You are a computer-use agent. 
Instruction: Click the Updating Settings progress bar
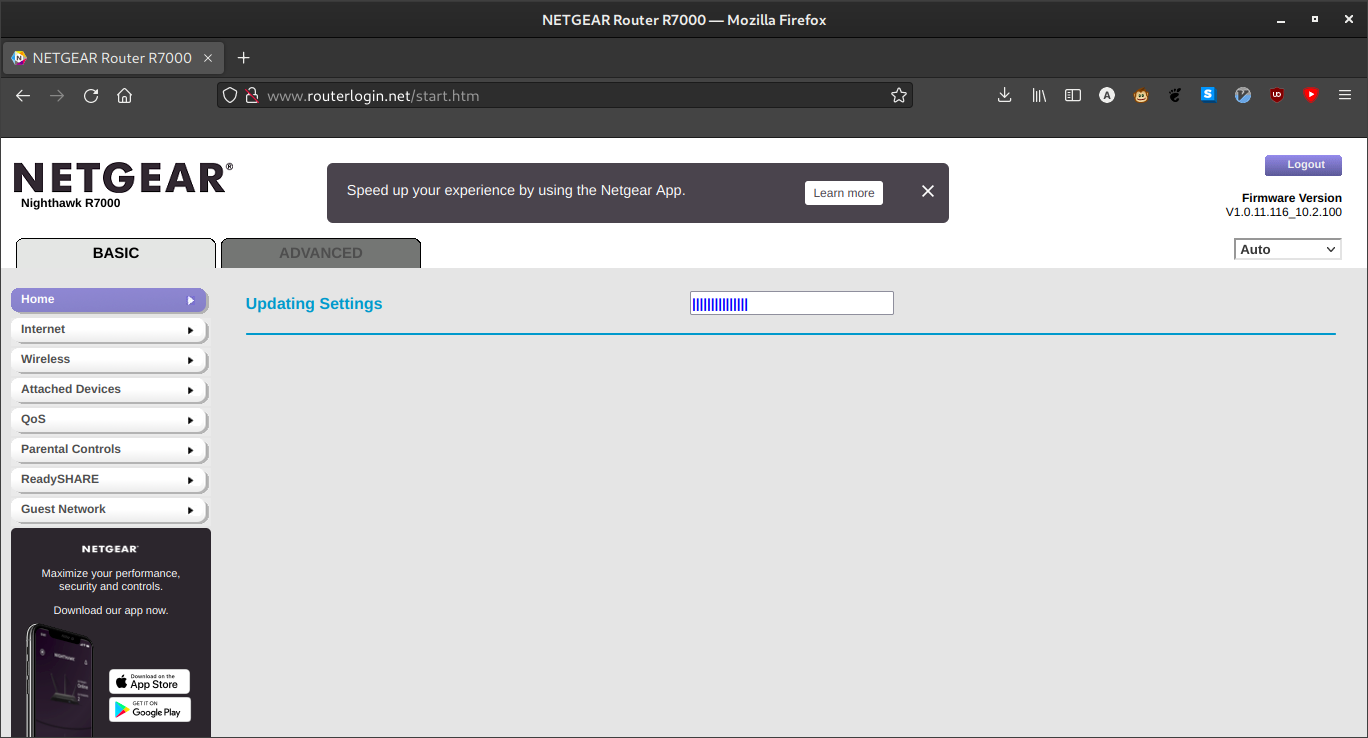791,303
